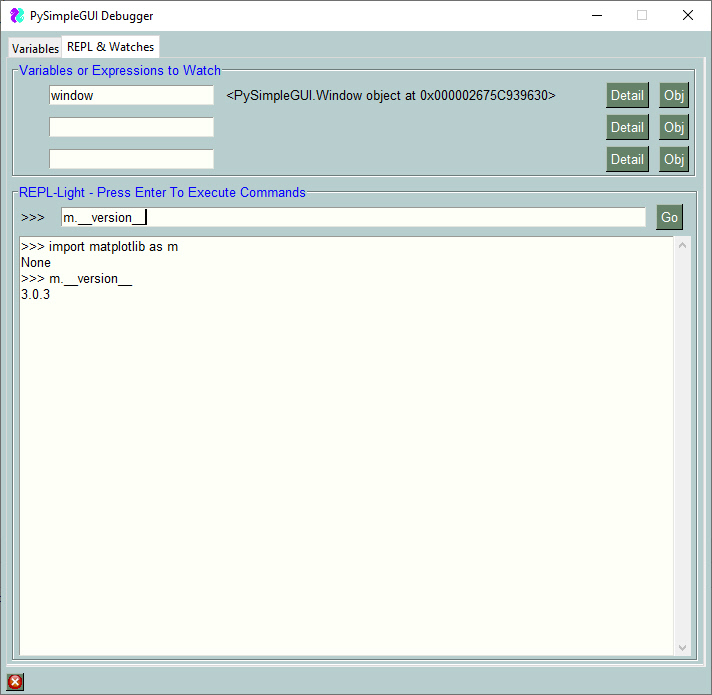Click Obj button next to third watch field
The width and height of the screenshot is (712, 695).
[x=674, y=159]
